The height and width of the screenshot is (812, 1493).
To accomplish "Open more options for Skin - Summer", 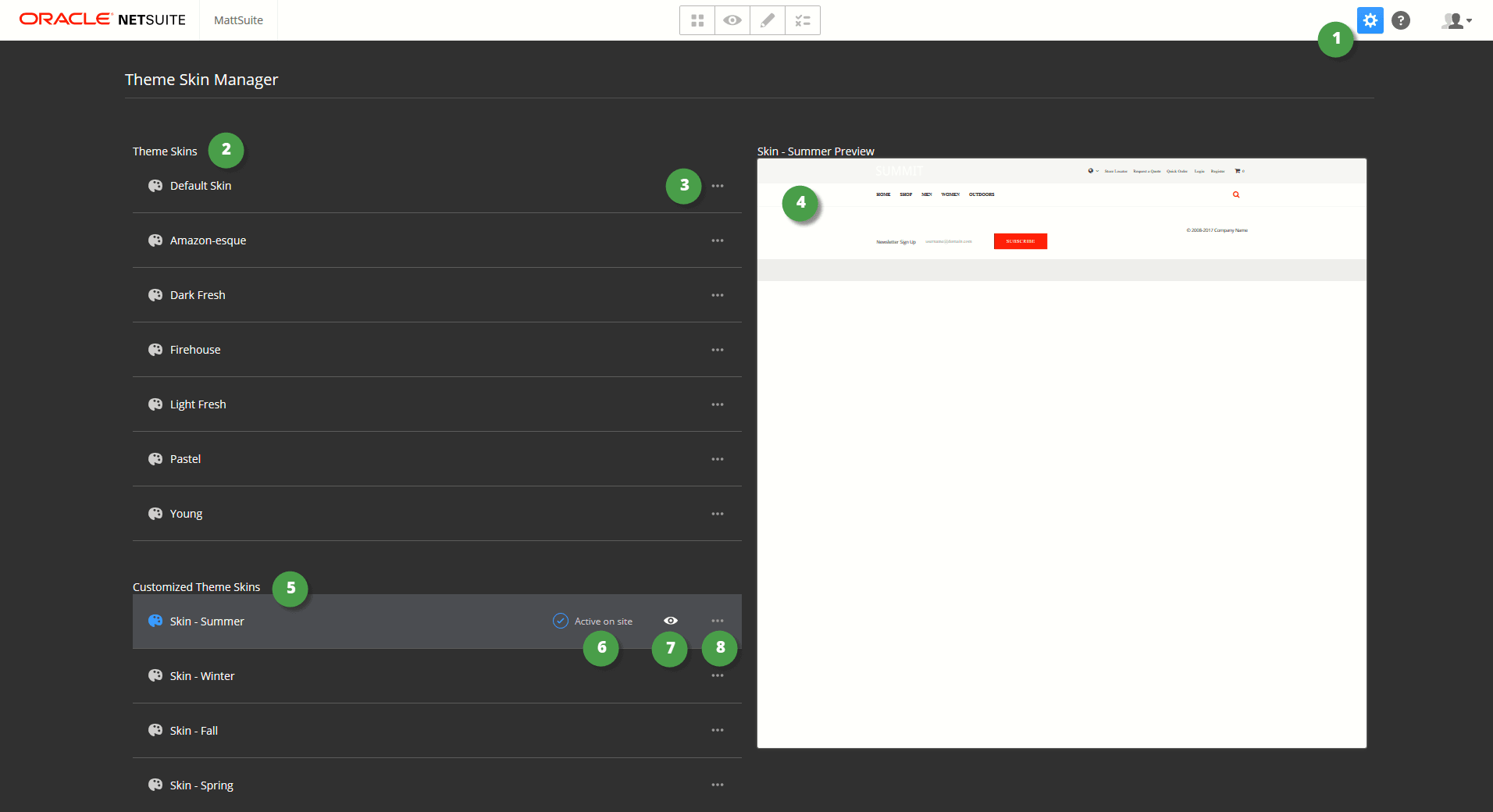I will tap(718, 621).
